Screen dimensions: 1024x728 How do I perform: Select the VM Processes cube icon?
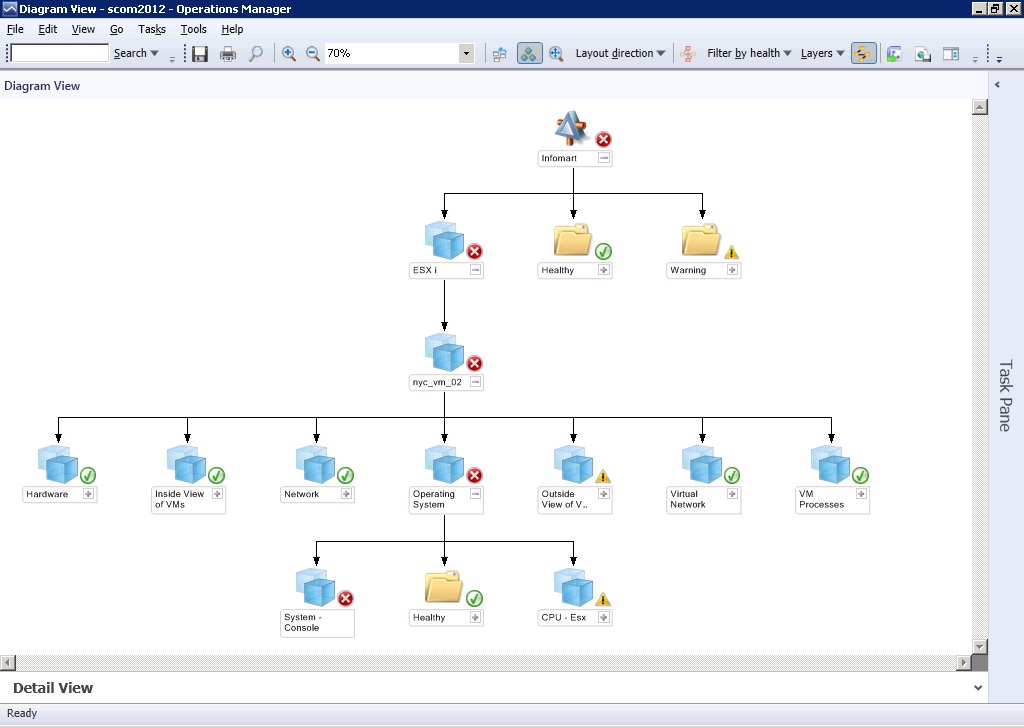coord(831,465)
